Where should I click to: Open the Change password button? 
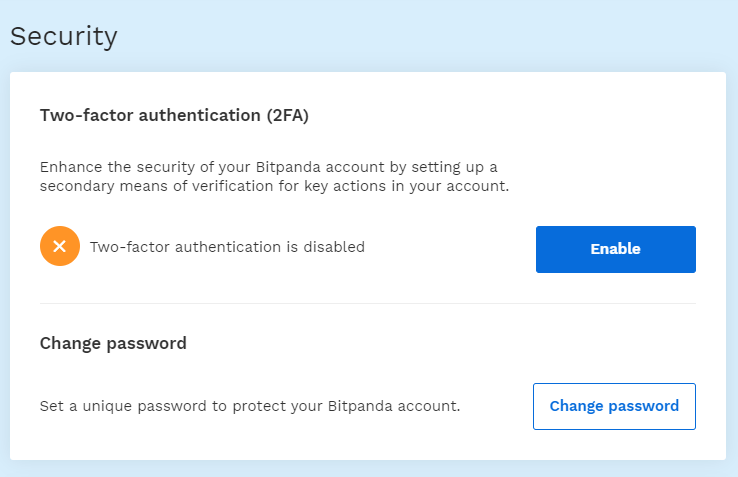[x=614, y=406]
